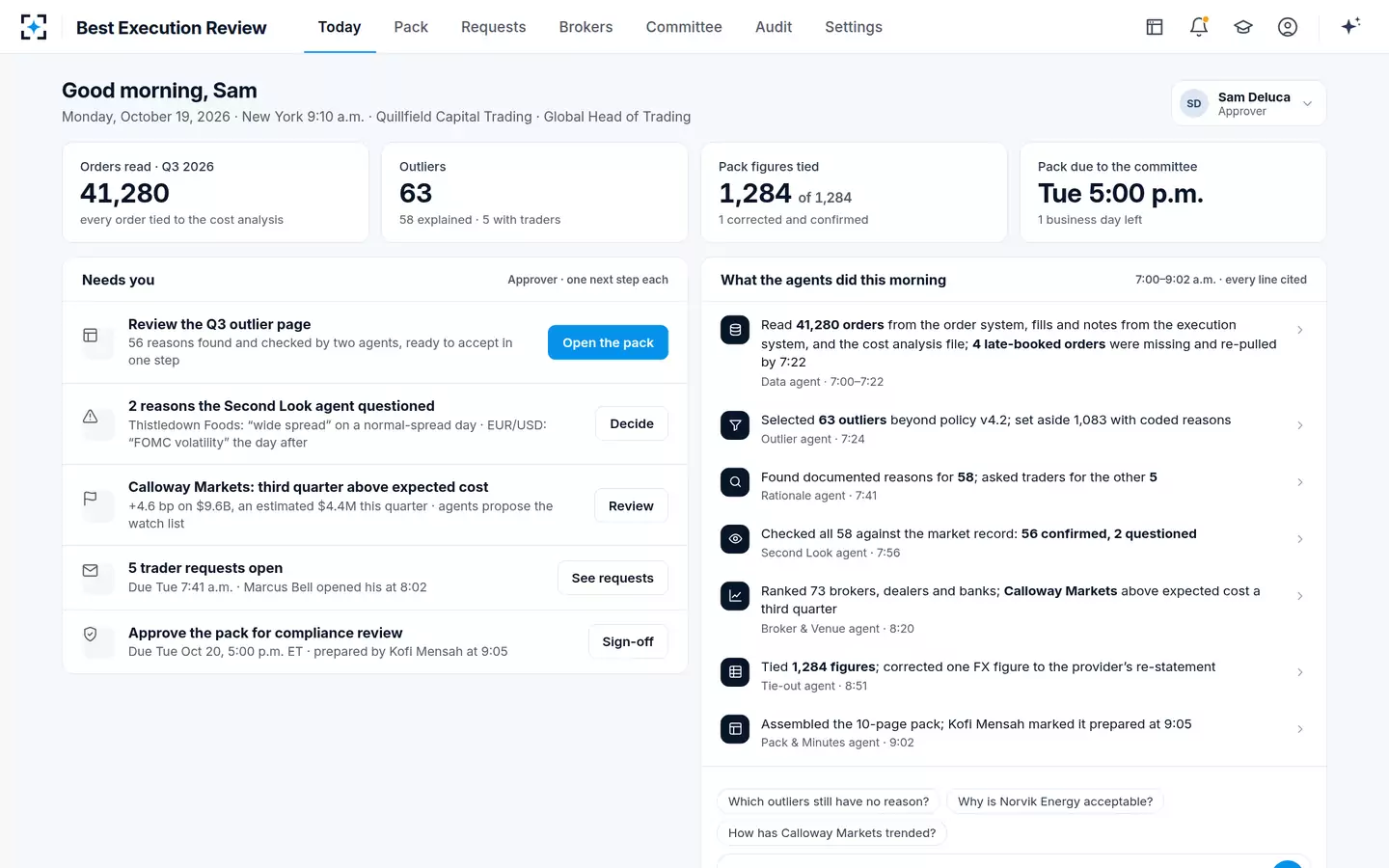Screen dimensions: 1389x868
Task: Click the Review button for Calloway Markets
Action: [631, 505]
